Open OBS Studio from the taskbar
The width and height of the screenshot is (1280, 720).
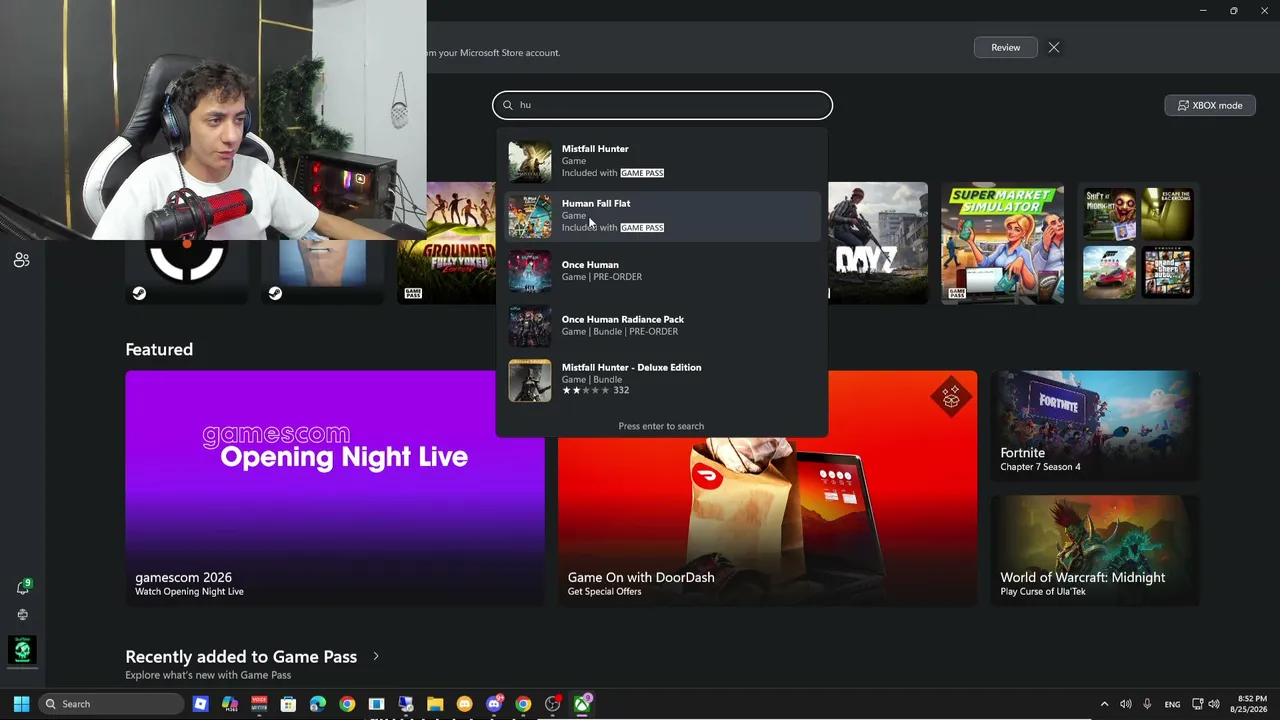pos(552,704)
